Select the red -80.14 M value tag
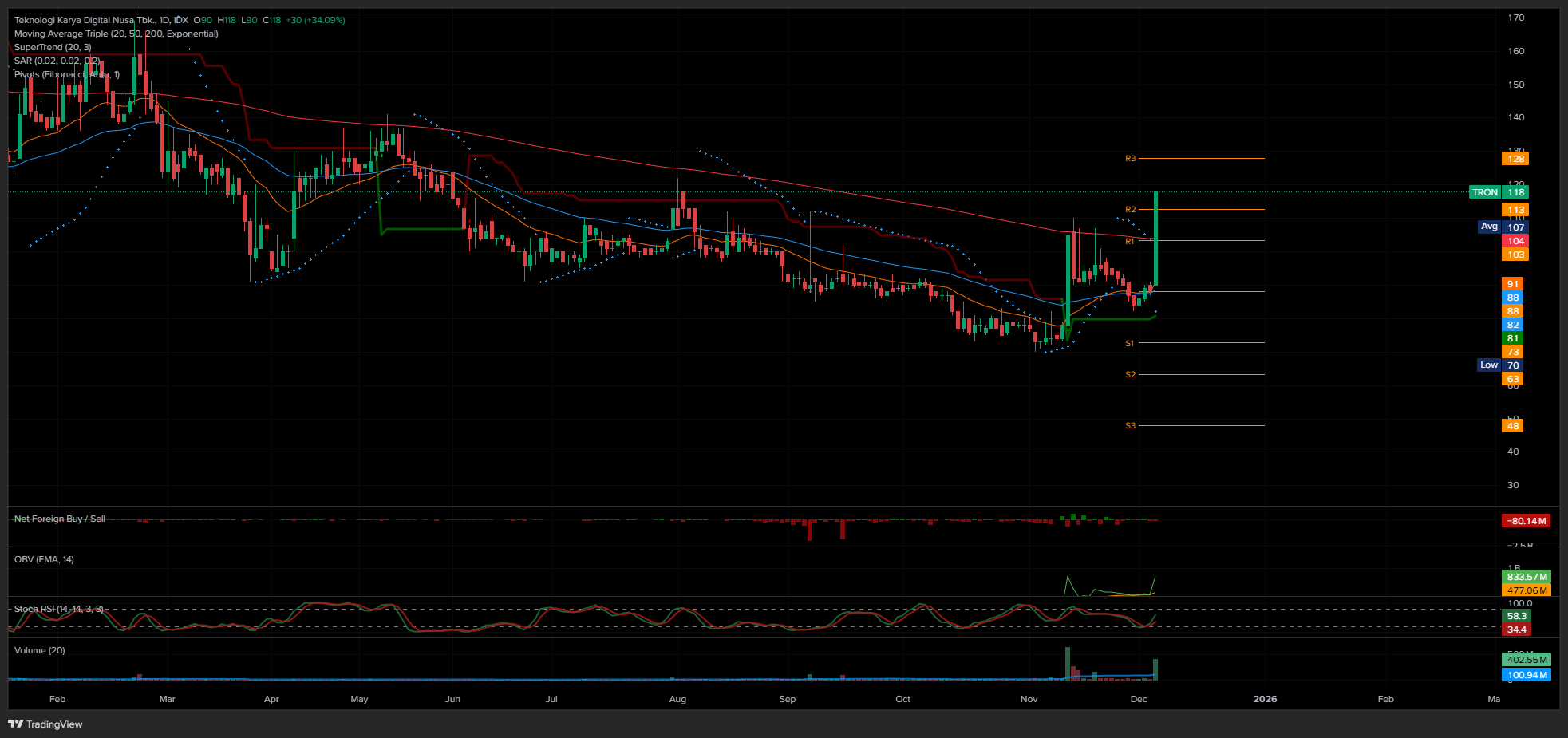1568x738 pixels. [x=1525, y=521]
